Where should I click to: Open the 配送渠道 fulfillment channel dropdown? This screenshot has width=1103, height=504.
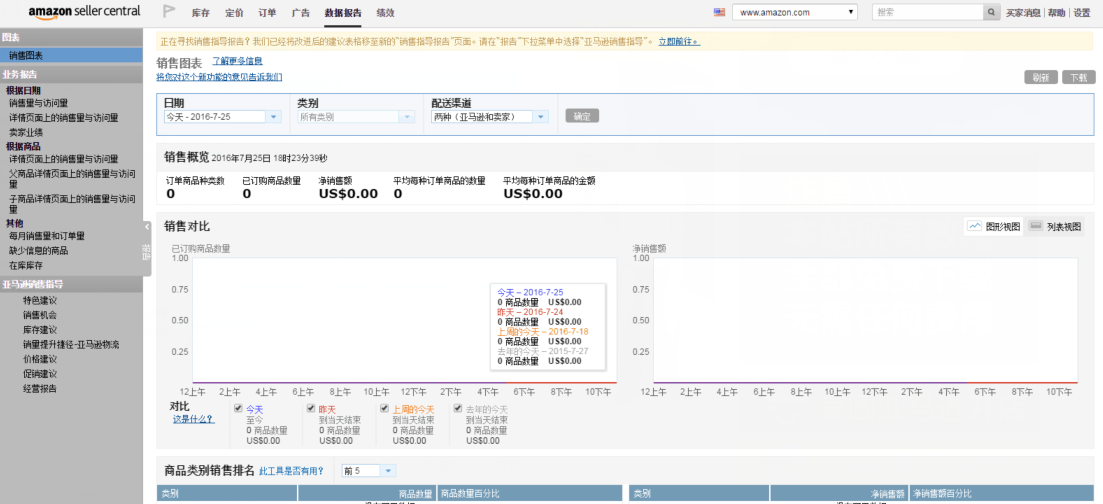click(490, 117)
